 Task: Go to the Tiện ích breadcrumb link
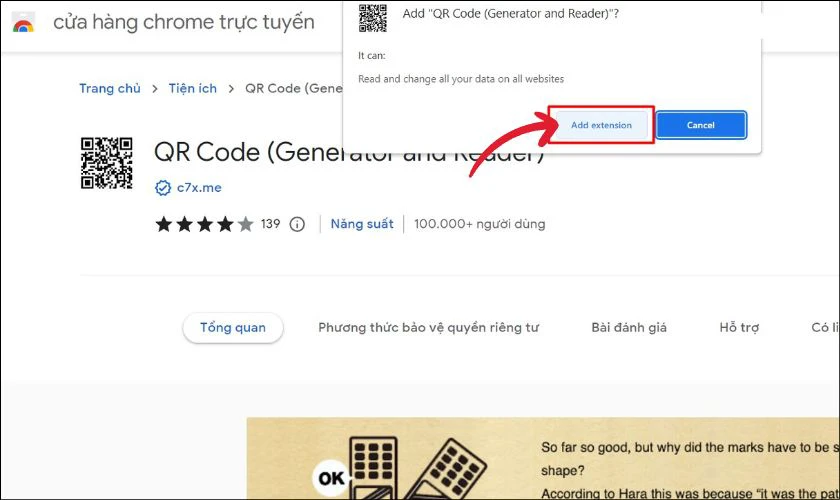[x=193, y=88]
